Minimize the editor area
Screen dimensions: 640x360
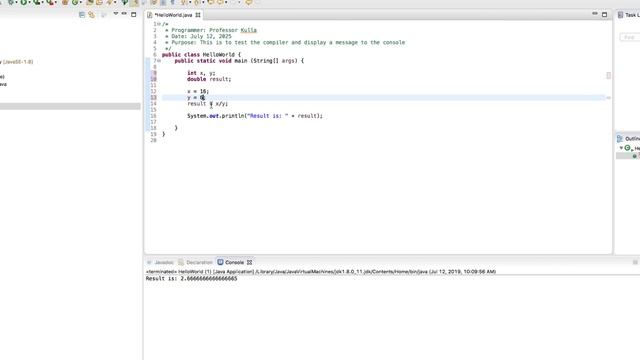click(x=595, y=14)
